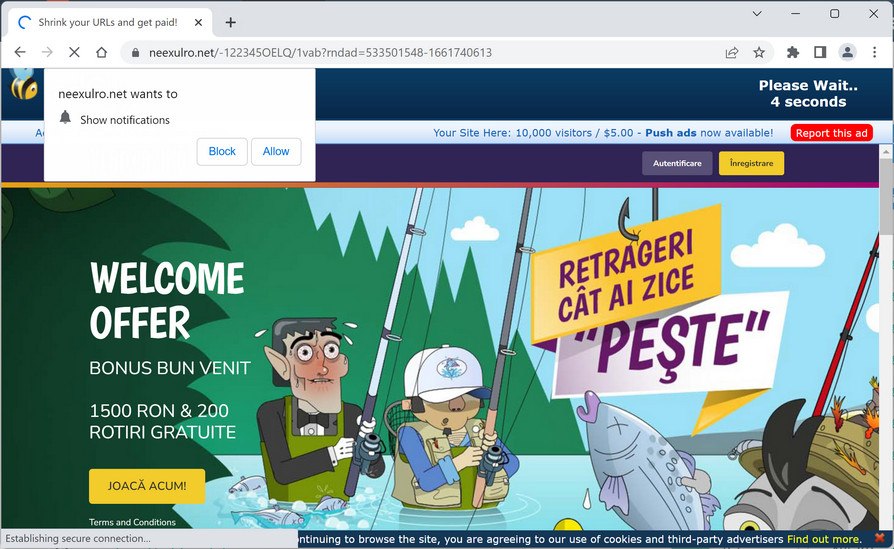Click '1500 RON & 200 ROTIRI GRATUITE' text
This screenshot has width=894, height=549.
(x=162, y=421)
